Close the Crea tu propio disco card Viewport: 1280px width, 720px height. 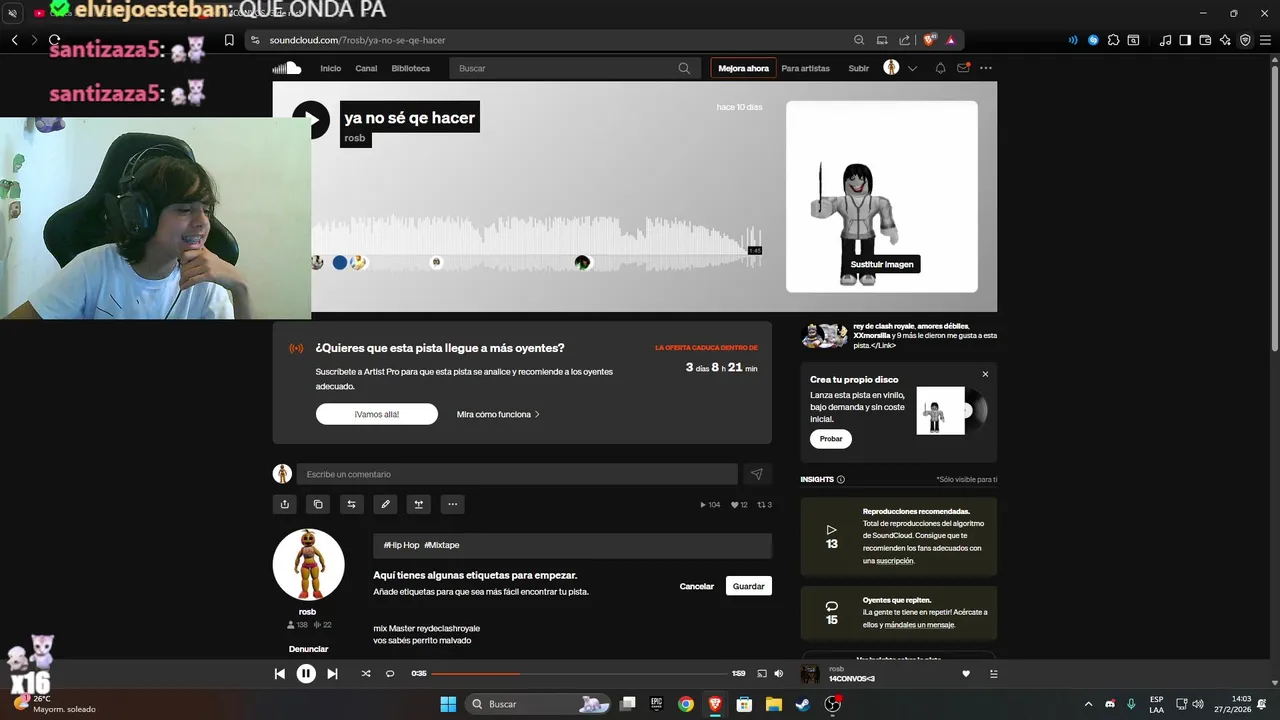coord(985,374)
